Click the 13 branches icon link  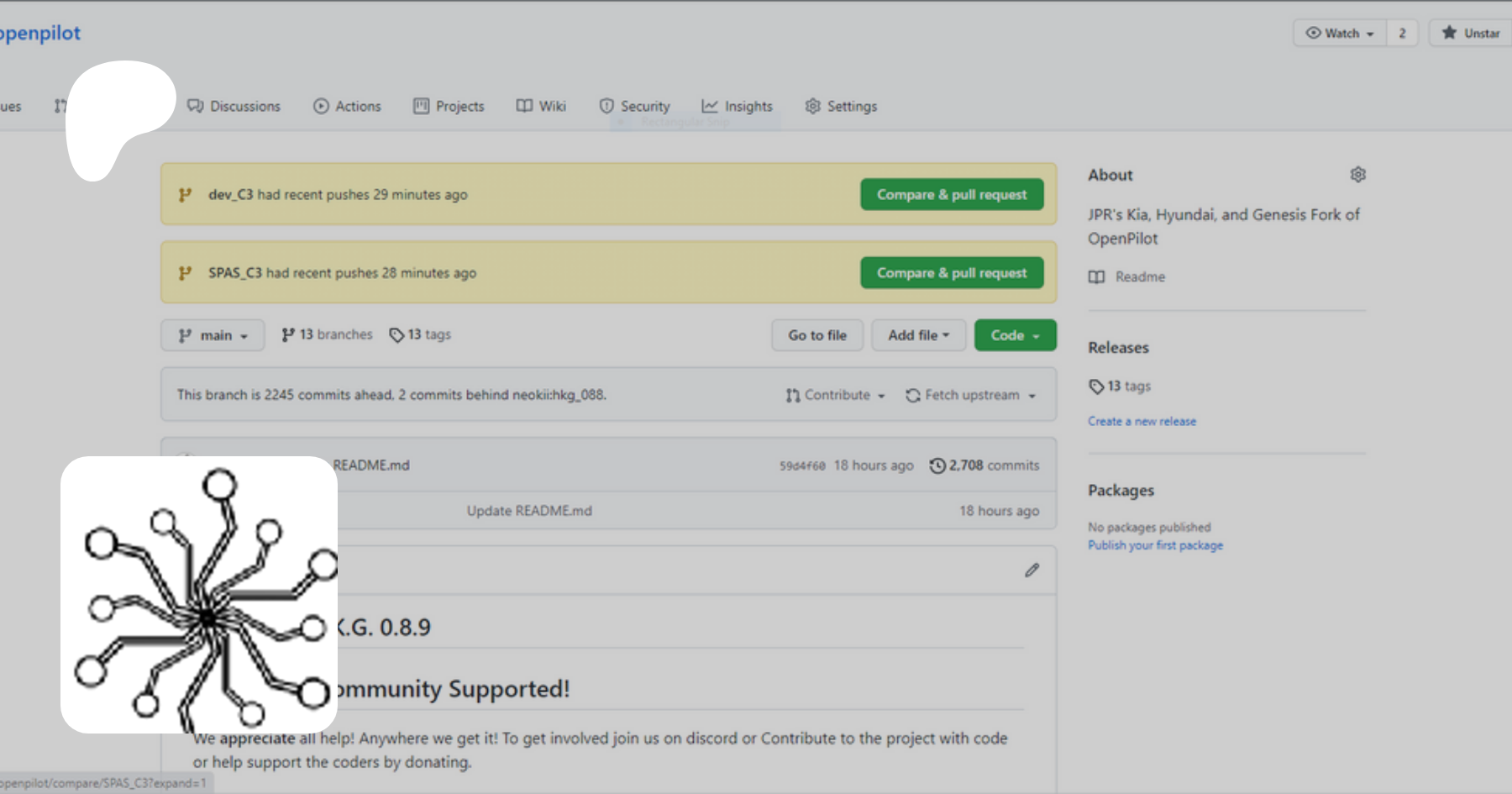tap(288, 335)
